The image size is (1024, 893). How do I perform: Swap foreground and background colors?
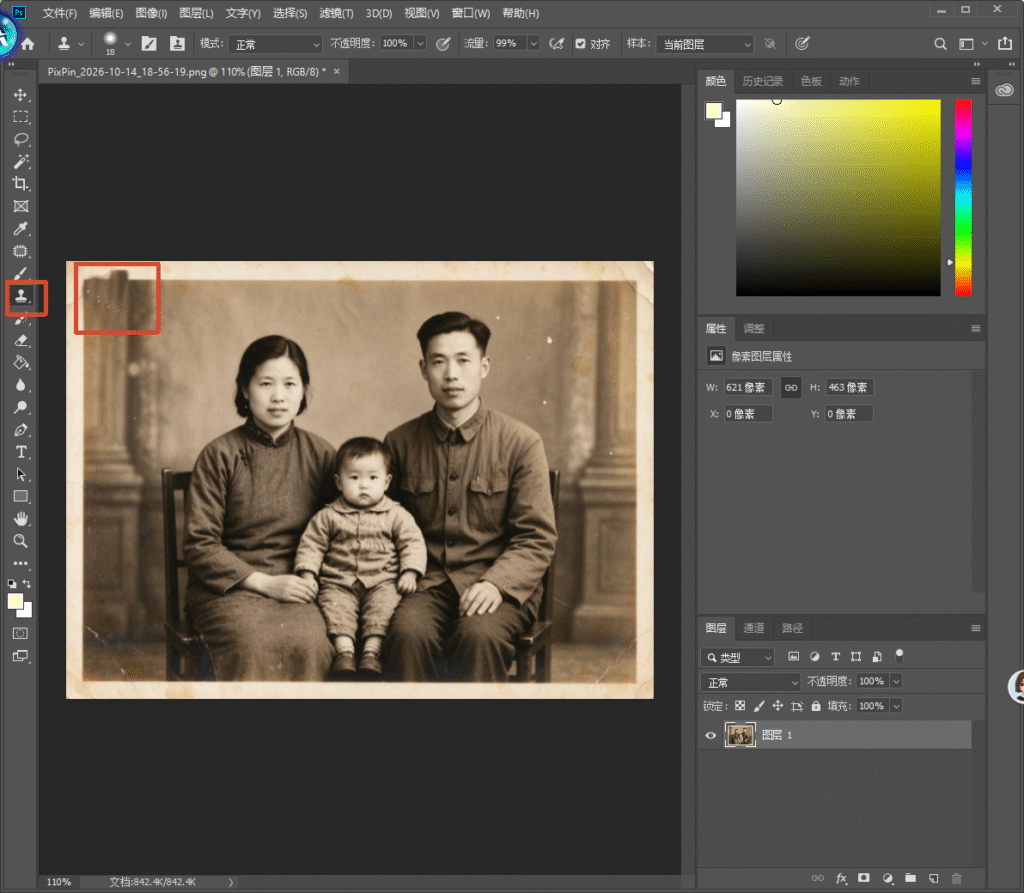[x=27, y=583]
